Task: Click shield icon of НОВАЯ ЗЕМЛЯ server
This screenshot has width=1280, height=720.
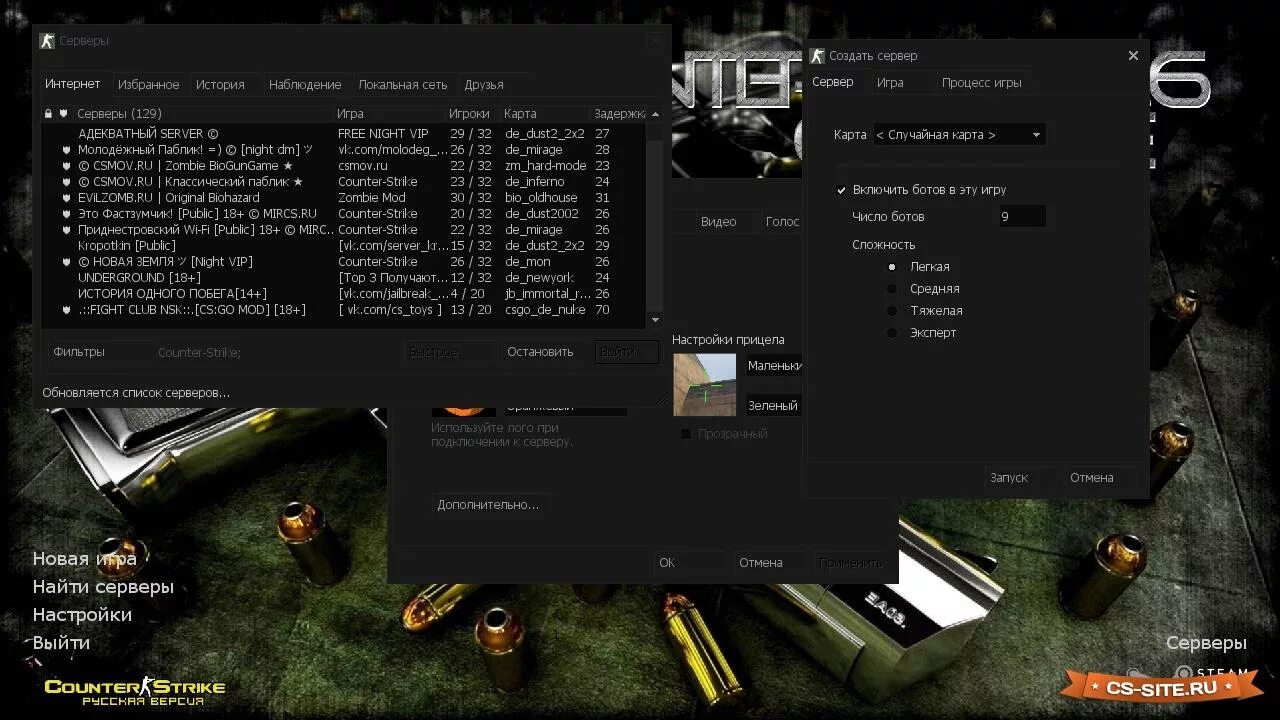Action: pos(67,262)
